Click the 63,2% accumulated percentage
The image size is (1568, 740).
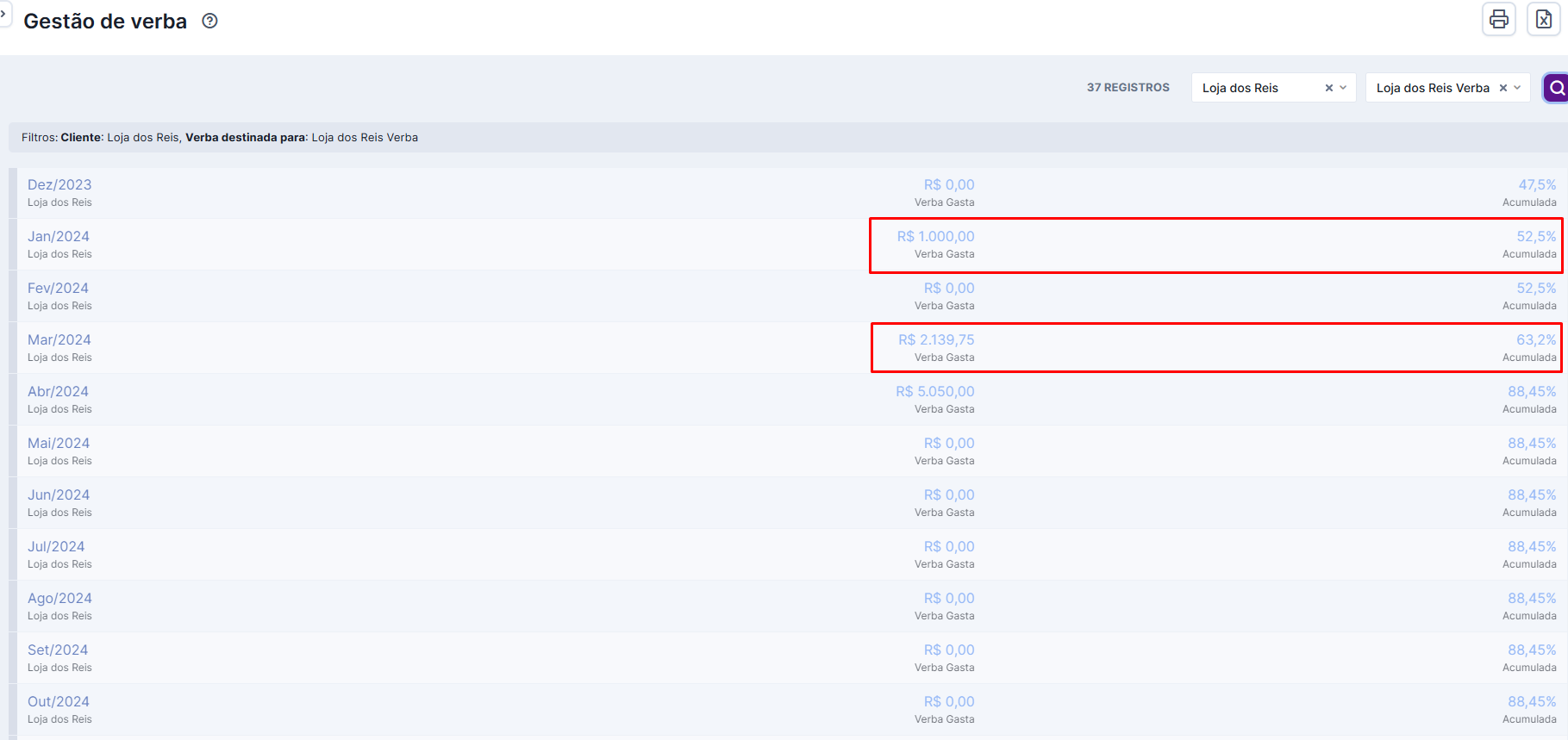[1536, 339]
